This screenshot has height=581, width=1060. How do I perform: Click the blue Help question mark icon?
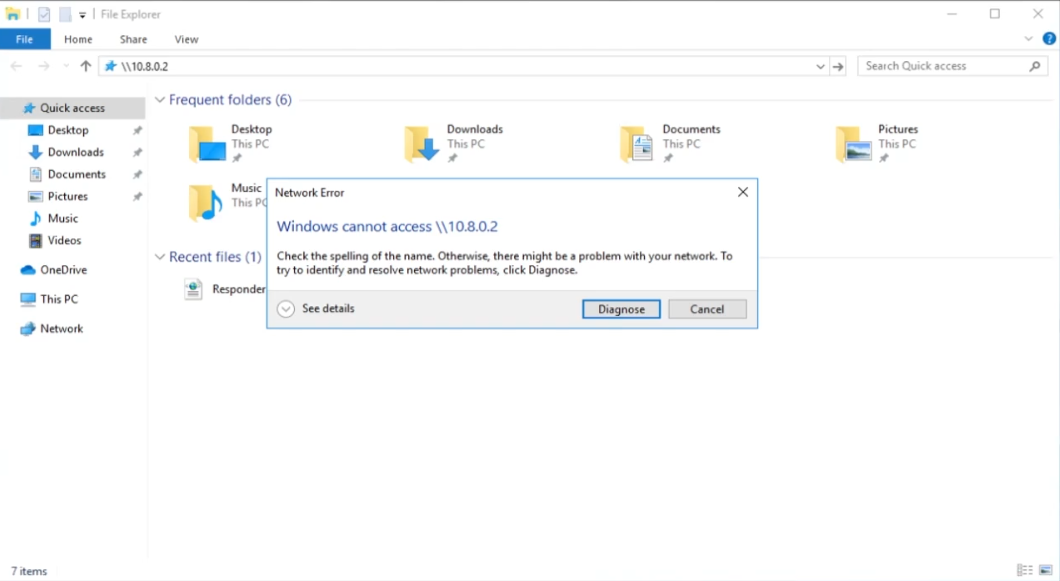pos(1049,39)
